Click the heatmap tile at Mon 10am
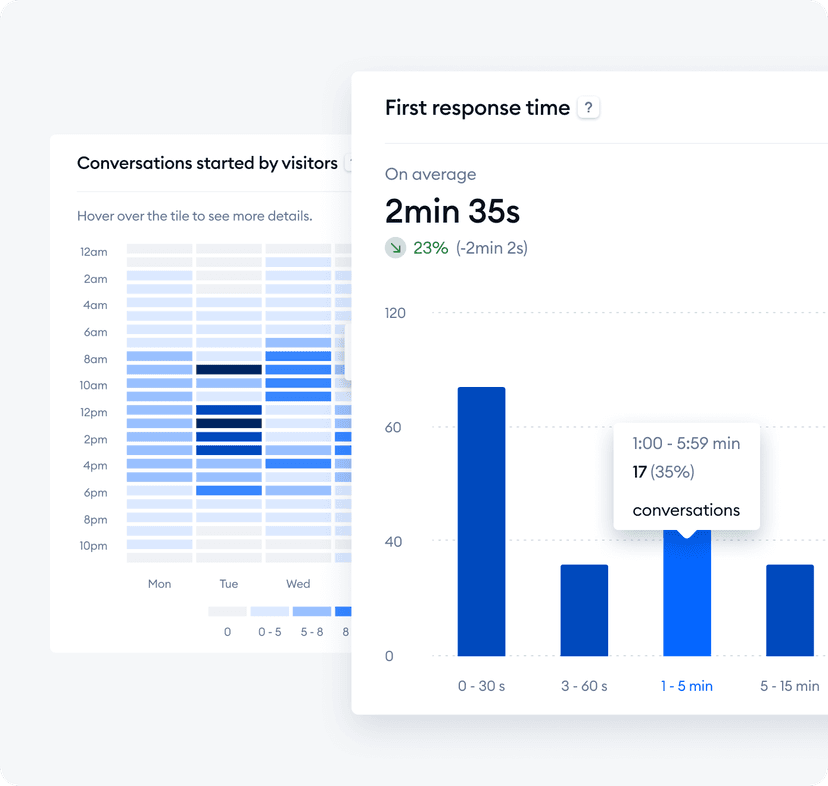This screenshot has width=828, height=786. pos(160,385)
